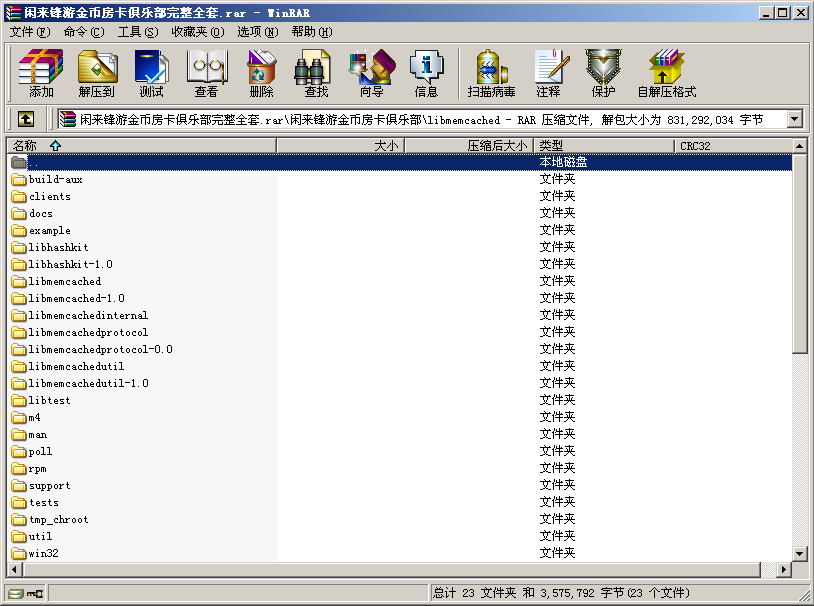Open the 查看 (View) tool

point(206,73)
